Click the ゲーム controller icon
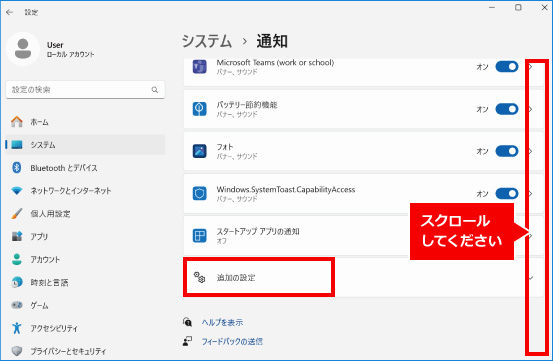Viewport: 553px width, 361px height. (17, 305)
